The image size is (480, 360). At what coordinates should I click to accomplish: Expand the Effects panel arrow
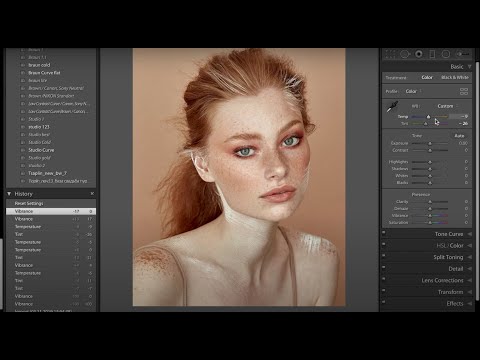pyautogui.click(x=469, y=304)
